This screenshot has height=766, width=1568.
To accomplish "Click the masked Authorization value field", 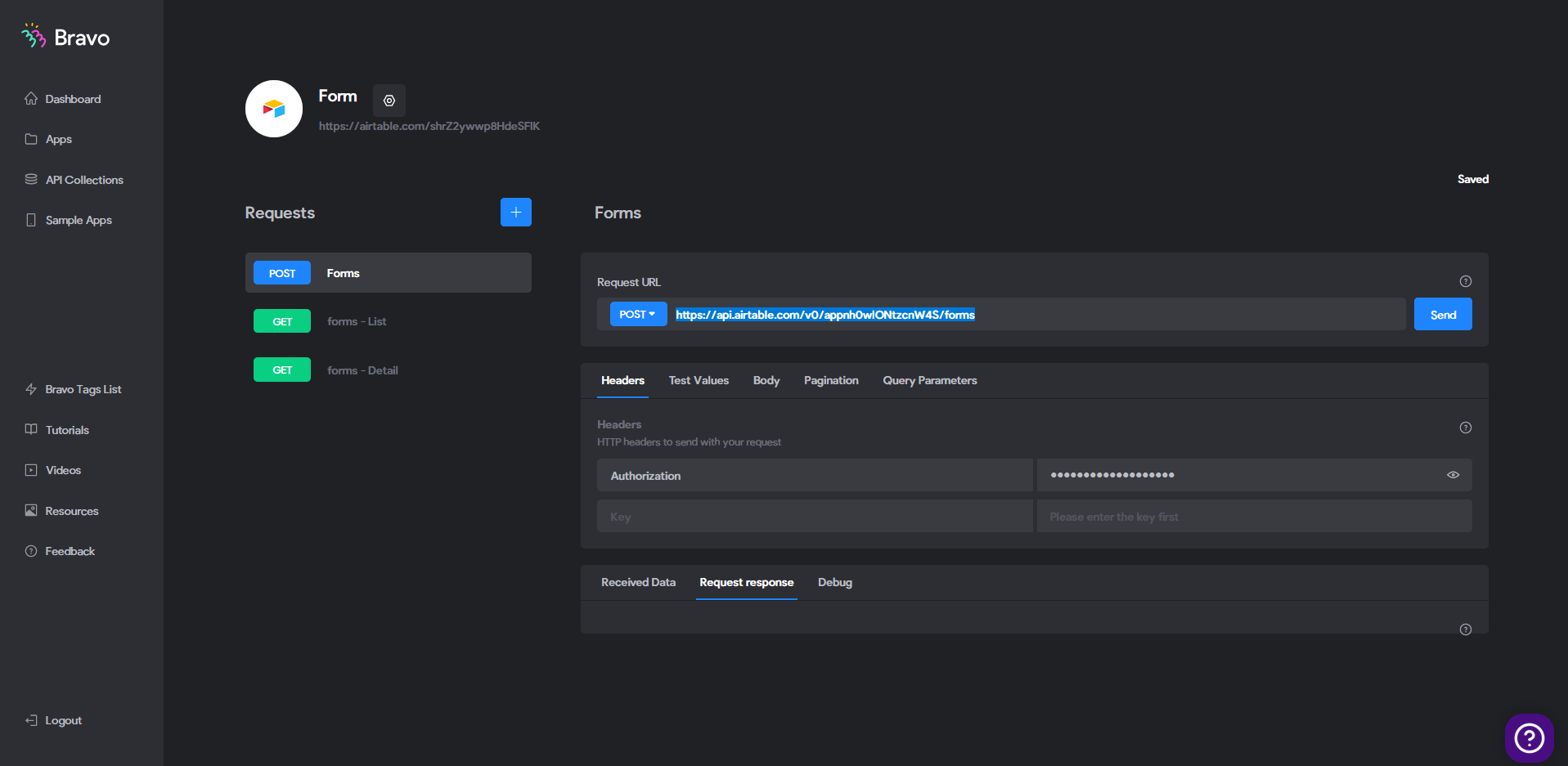I will [x=1255, y=475].
